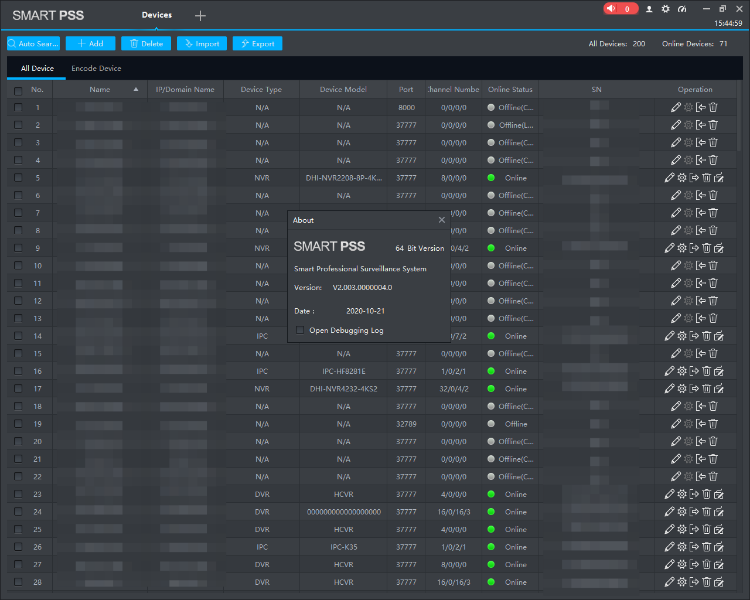Viewport: 750px width, 600px height.
Task: Click the vertical scrollbar of device list
Action: (x=740, y=117)
